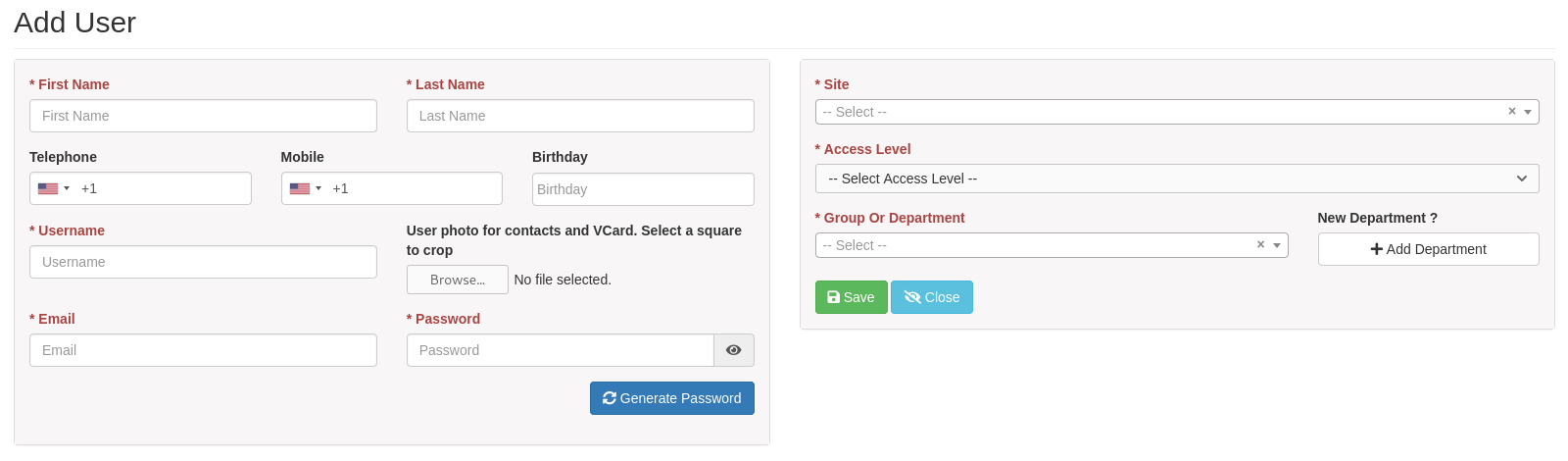Expand the Site dropdown arrow
1568x461 pixels.
click(1528, 112)
